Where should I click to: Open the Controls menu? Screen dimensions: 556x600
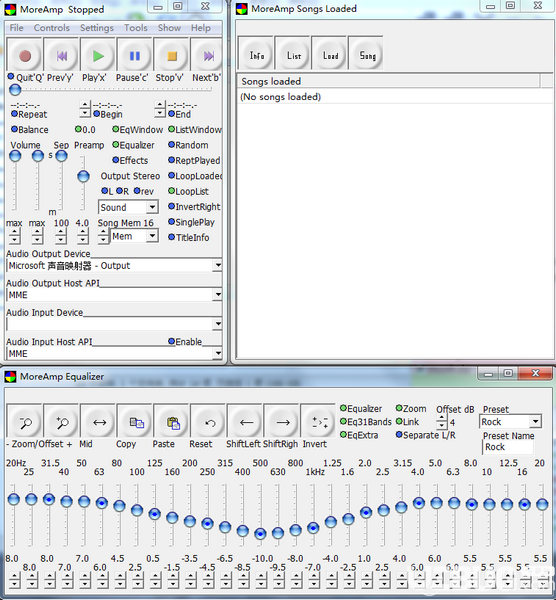click(52, 28)
